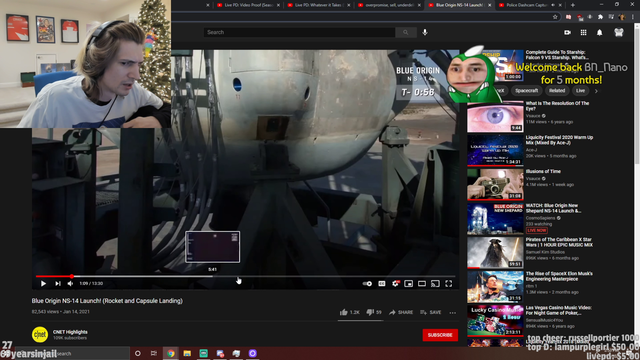Start voice search with microphone

(x=425, y=32)
